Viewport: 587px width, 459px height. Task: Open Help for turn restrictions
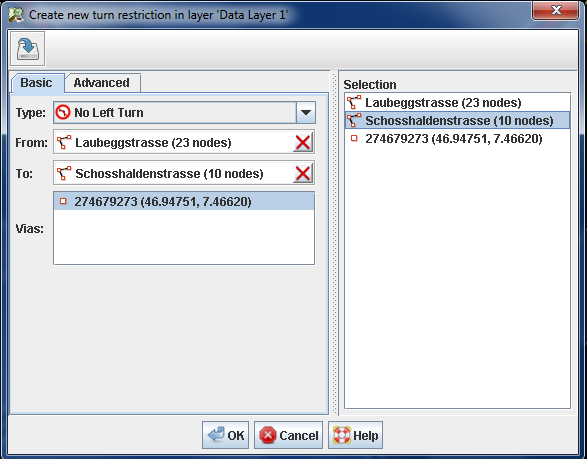tap(355, 435)
